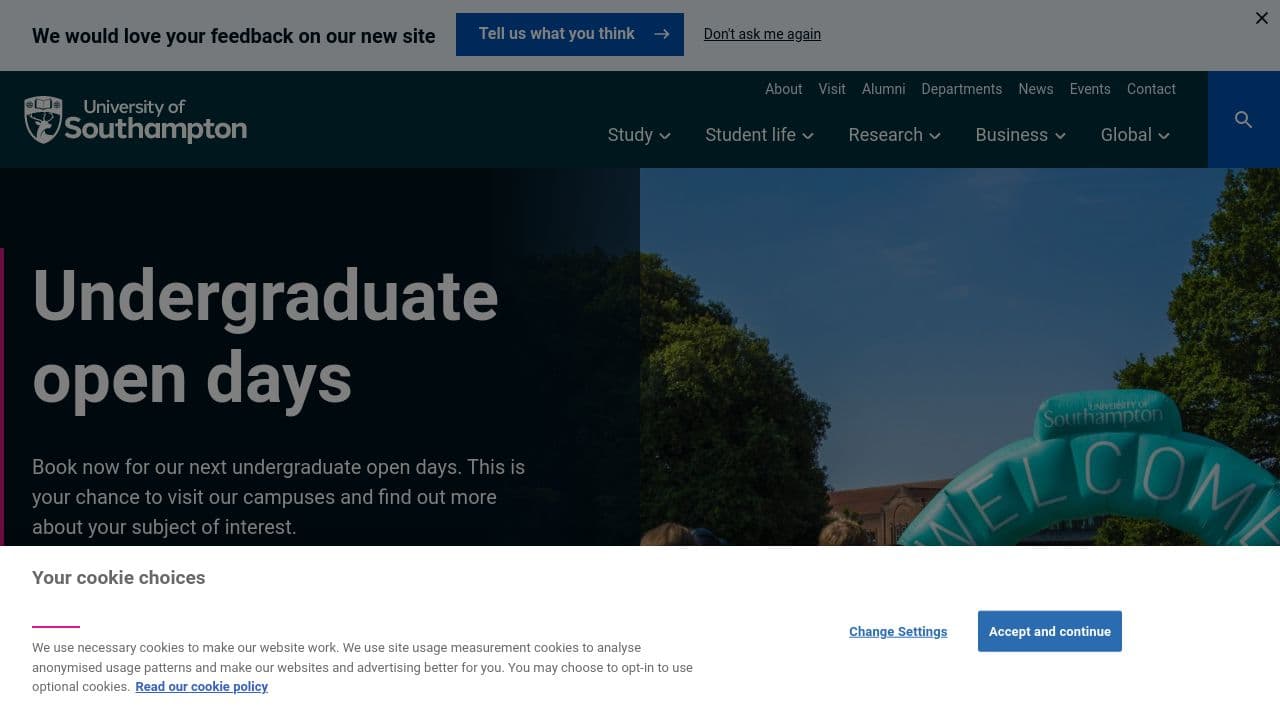
Task: Click the arrow on Tell us what you think
Action: (x=661, y=33)
